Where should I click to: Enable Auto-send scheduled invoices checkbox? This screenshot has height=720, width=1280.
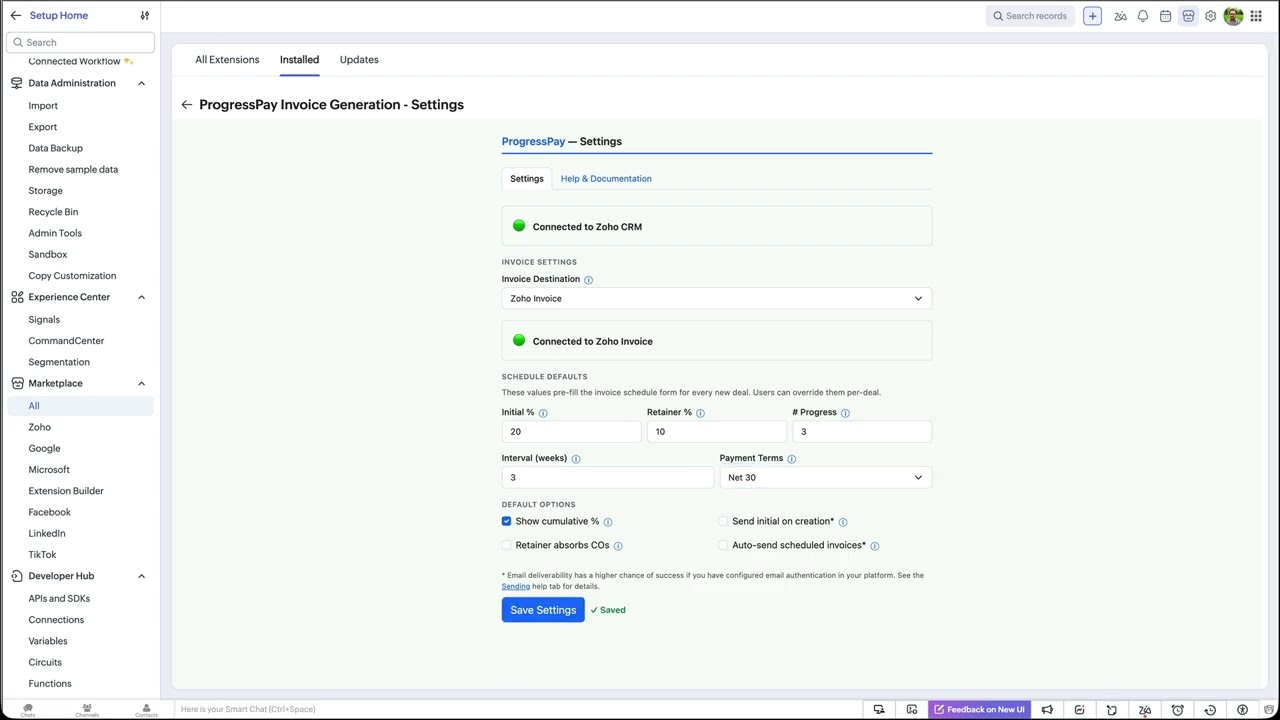pyautogui.click(x=723, y=545)
